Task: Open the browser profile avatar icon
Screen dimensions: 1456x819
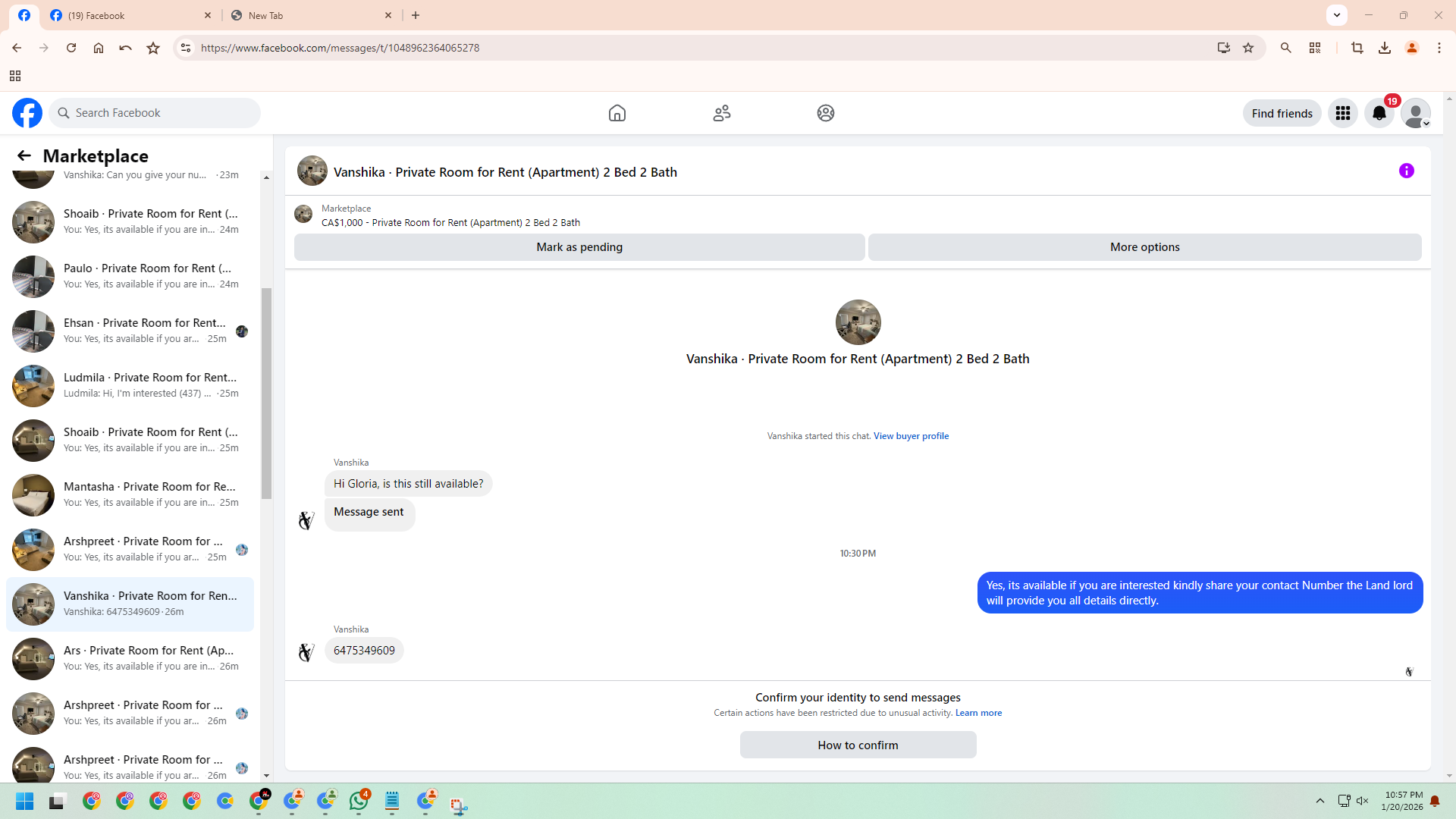Action: tap(1412, 48)
